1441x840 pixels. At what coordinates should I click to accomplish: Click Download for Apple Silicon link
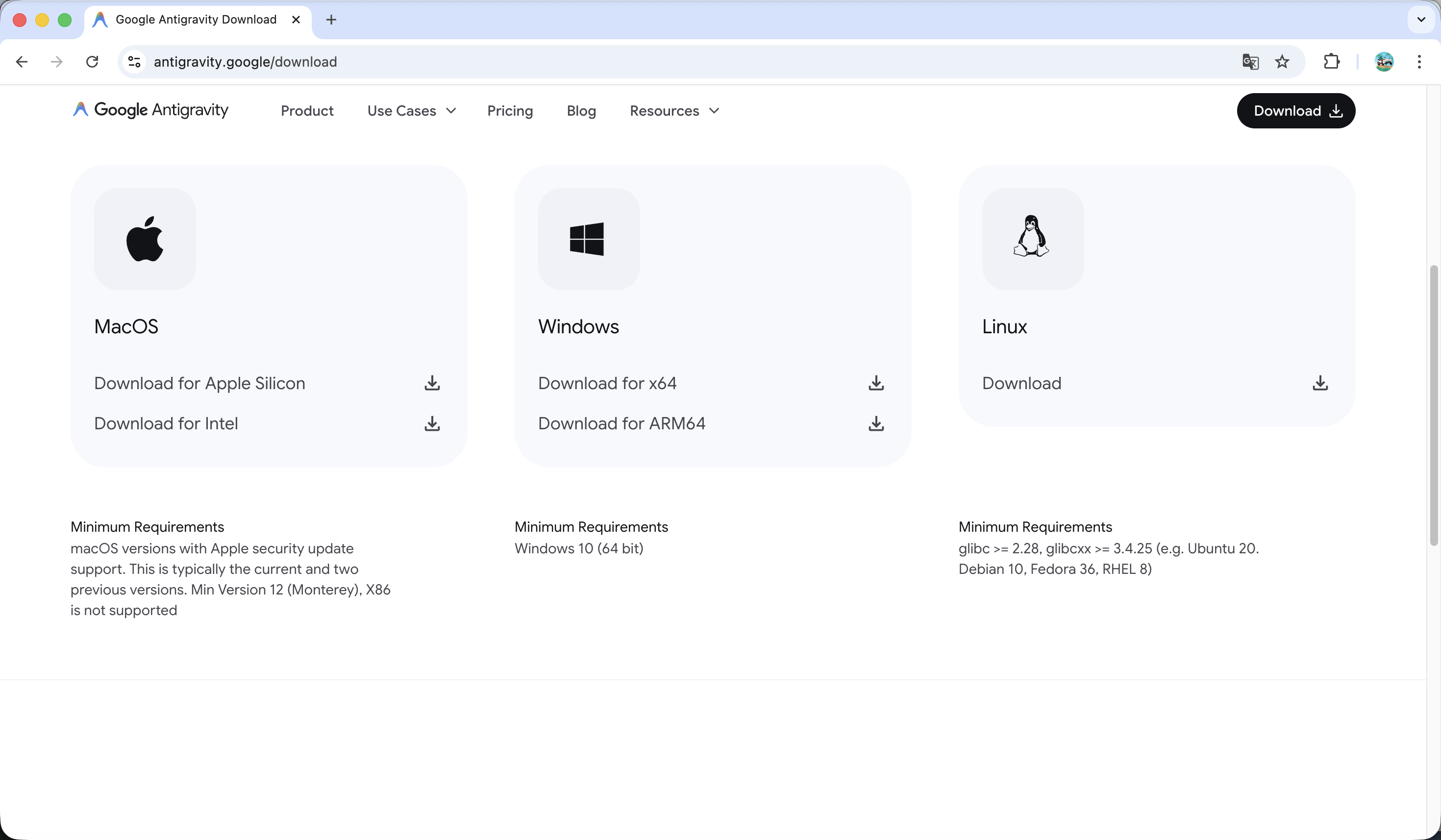coord(199,383)
